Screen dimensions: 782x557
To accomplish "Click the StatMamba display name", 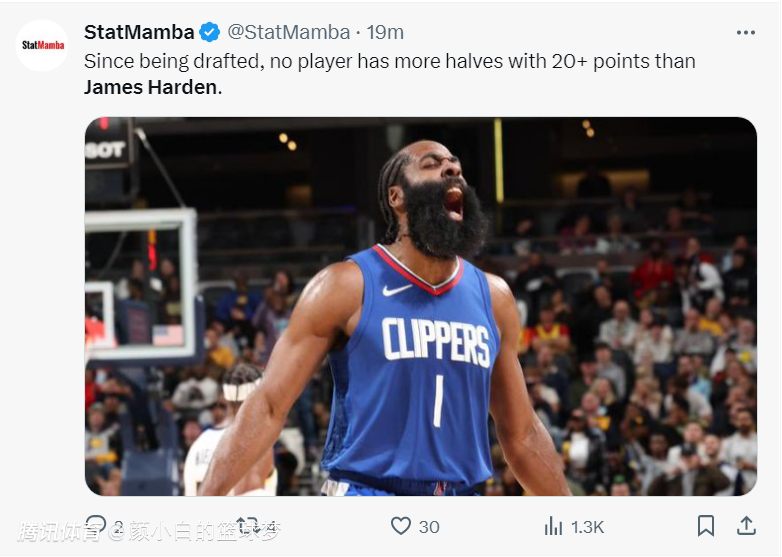I will 139,33.
